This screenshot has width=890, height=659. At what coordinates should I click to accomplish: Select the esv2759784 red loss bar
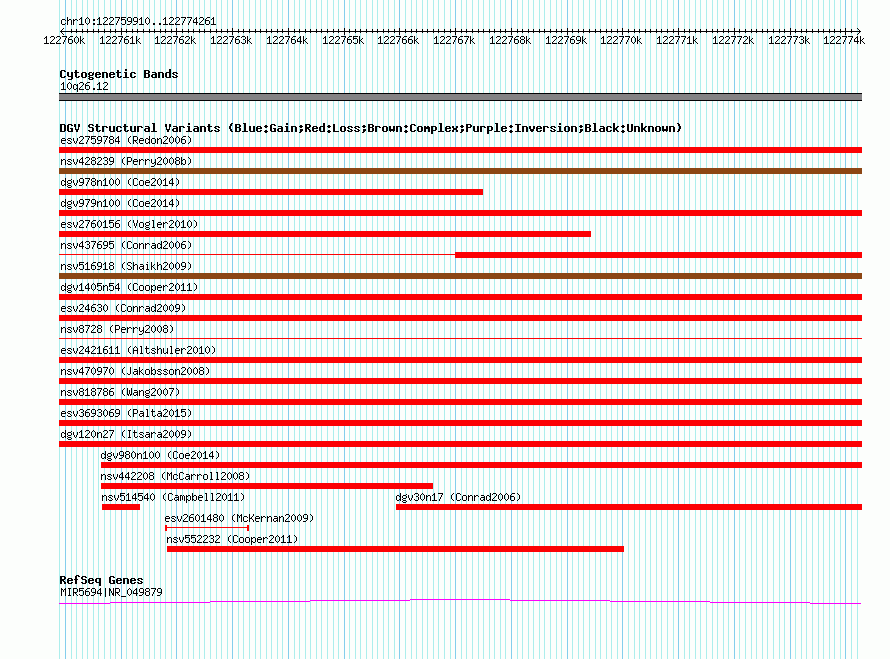point(460,150)
